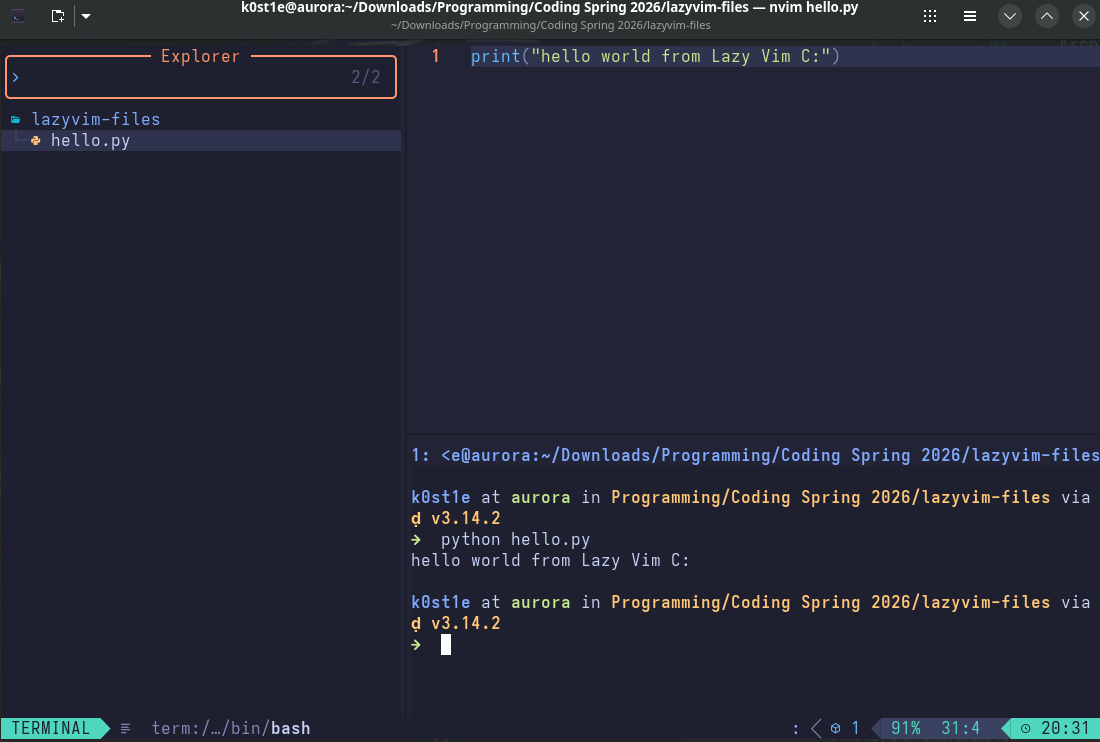Click line number 1 in the editor
This screenshot has width=1100, height=742.
(x=436, y=56)
